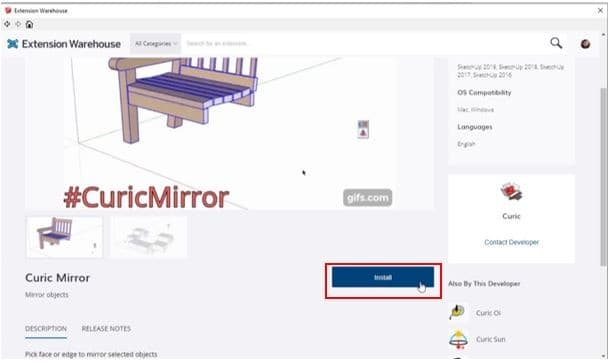Click the OS Compatibility heading
This screenshot has width=610, height=364.
(484, 93)
